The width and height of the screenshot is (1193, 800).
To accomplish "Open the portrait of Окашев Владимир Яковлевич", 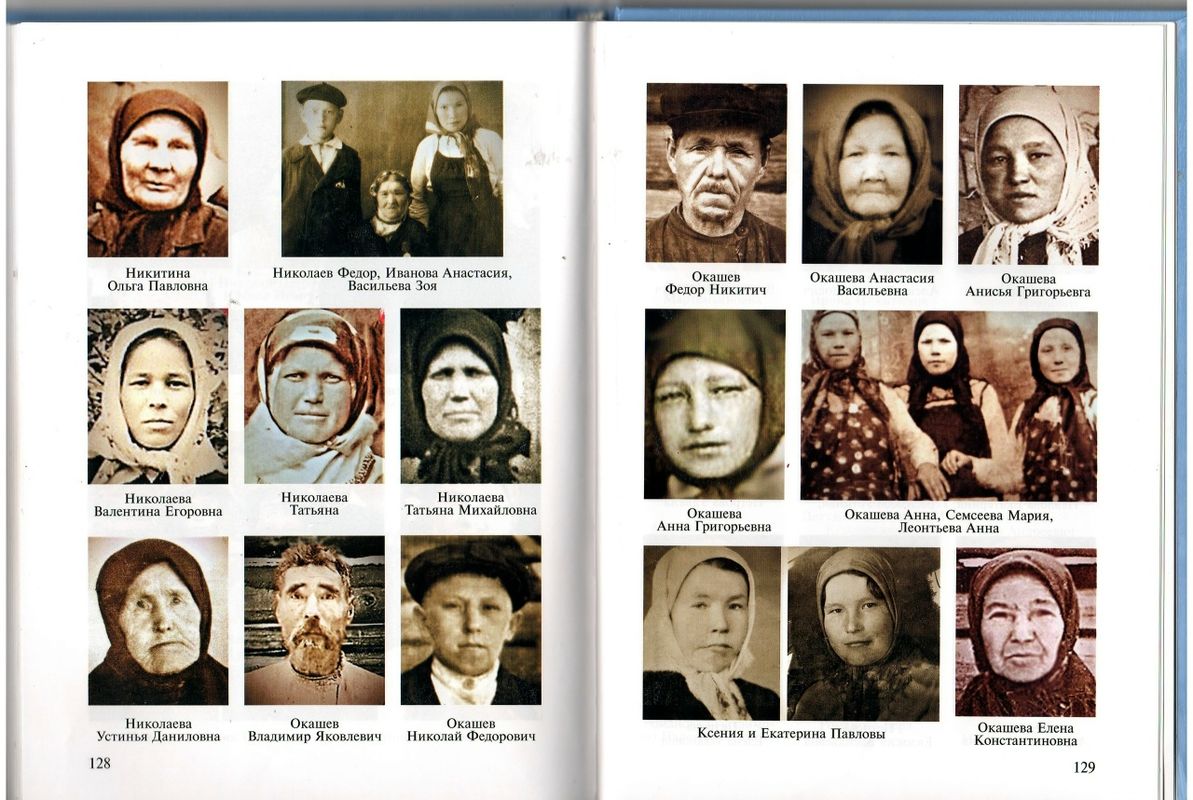I will tap(314, 620).
